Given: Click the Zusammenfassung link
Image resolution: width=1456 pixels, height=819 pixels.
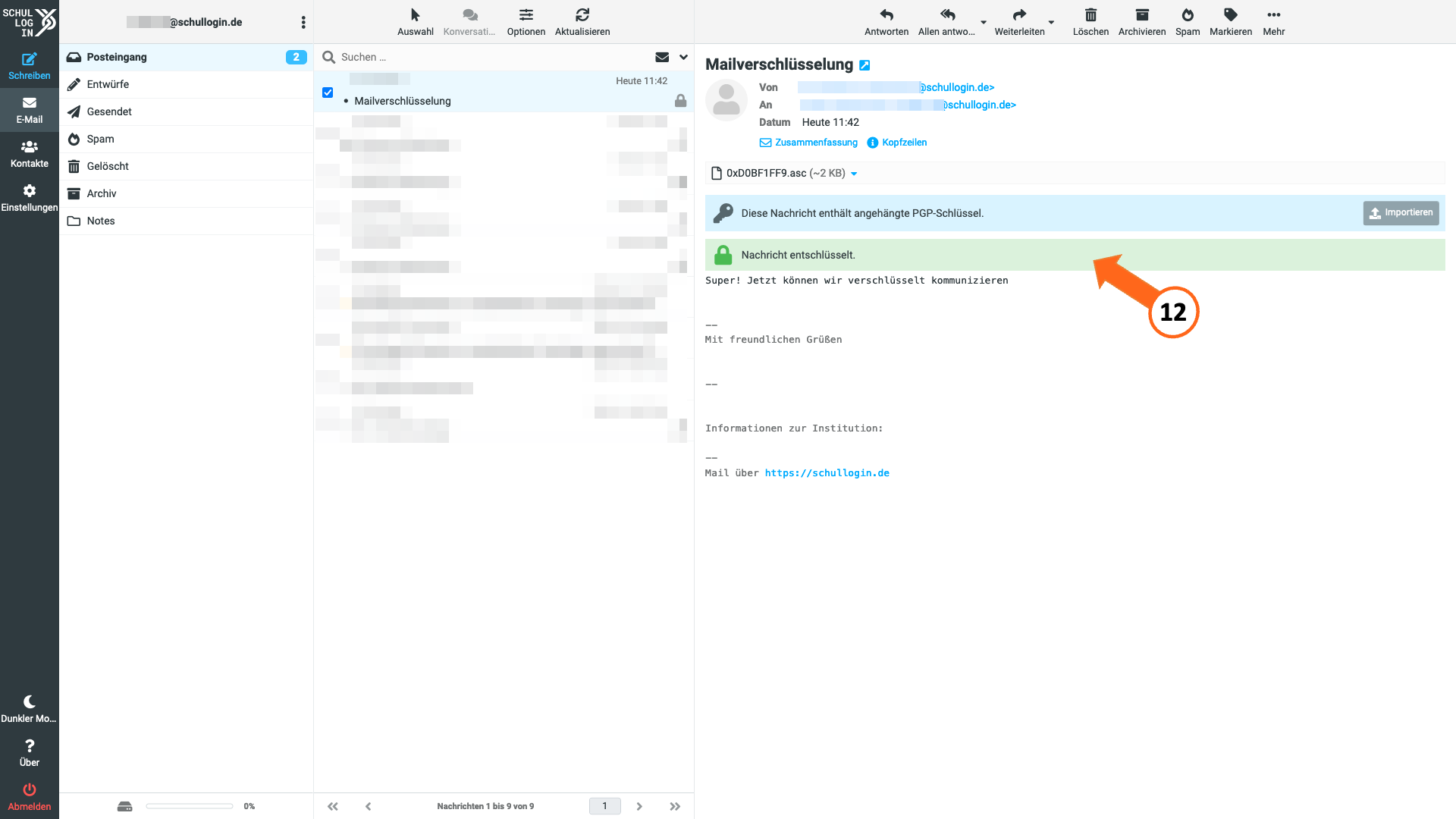Looking at the screenshot, I should click(808, 143).
